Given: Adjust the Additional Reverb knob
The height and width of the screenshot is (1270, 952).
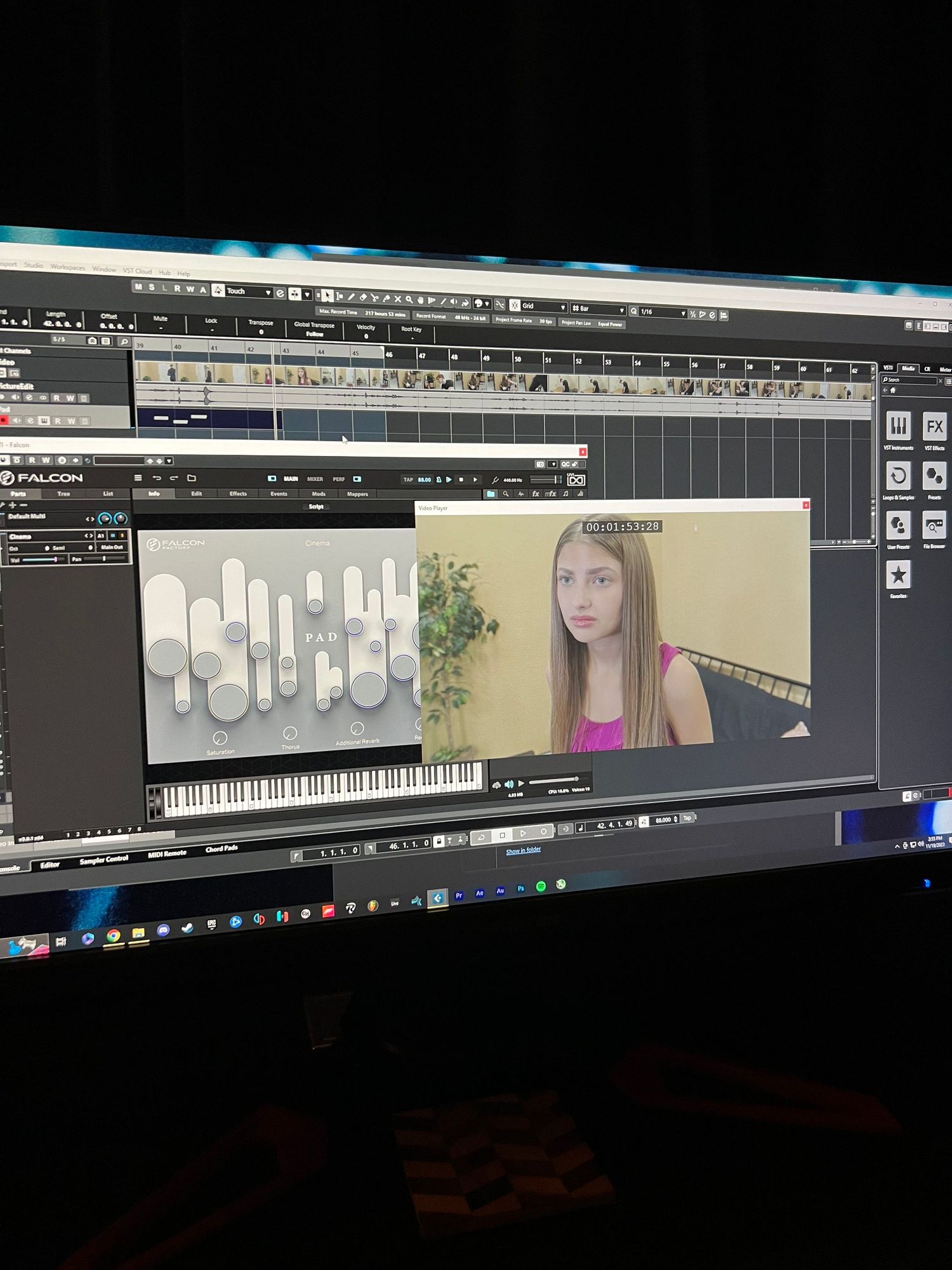Looking at the screenshot, I should coord(357,728).
